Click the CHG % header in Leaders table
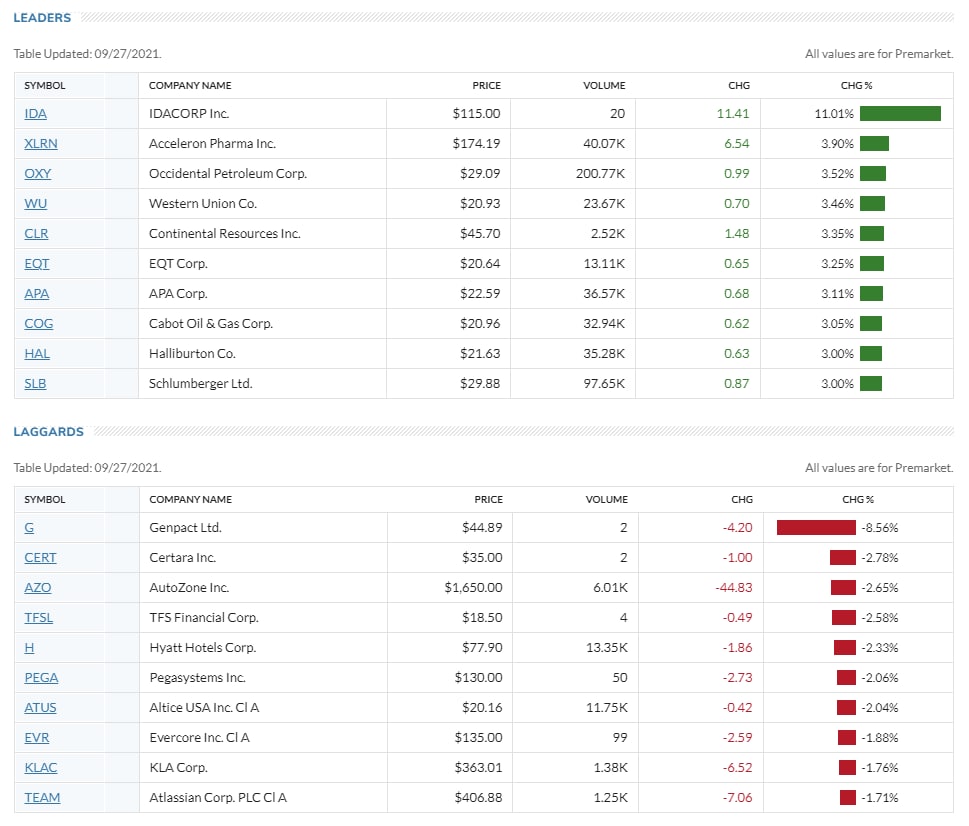 [857, 85]
